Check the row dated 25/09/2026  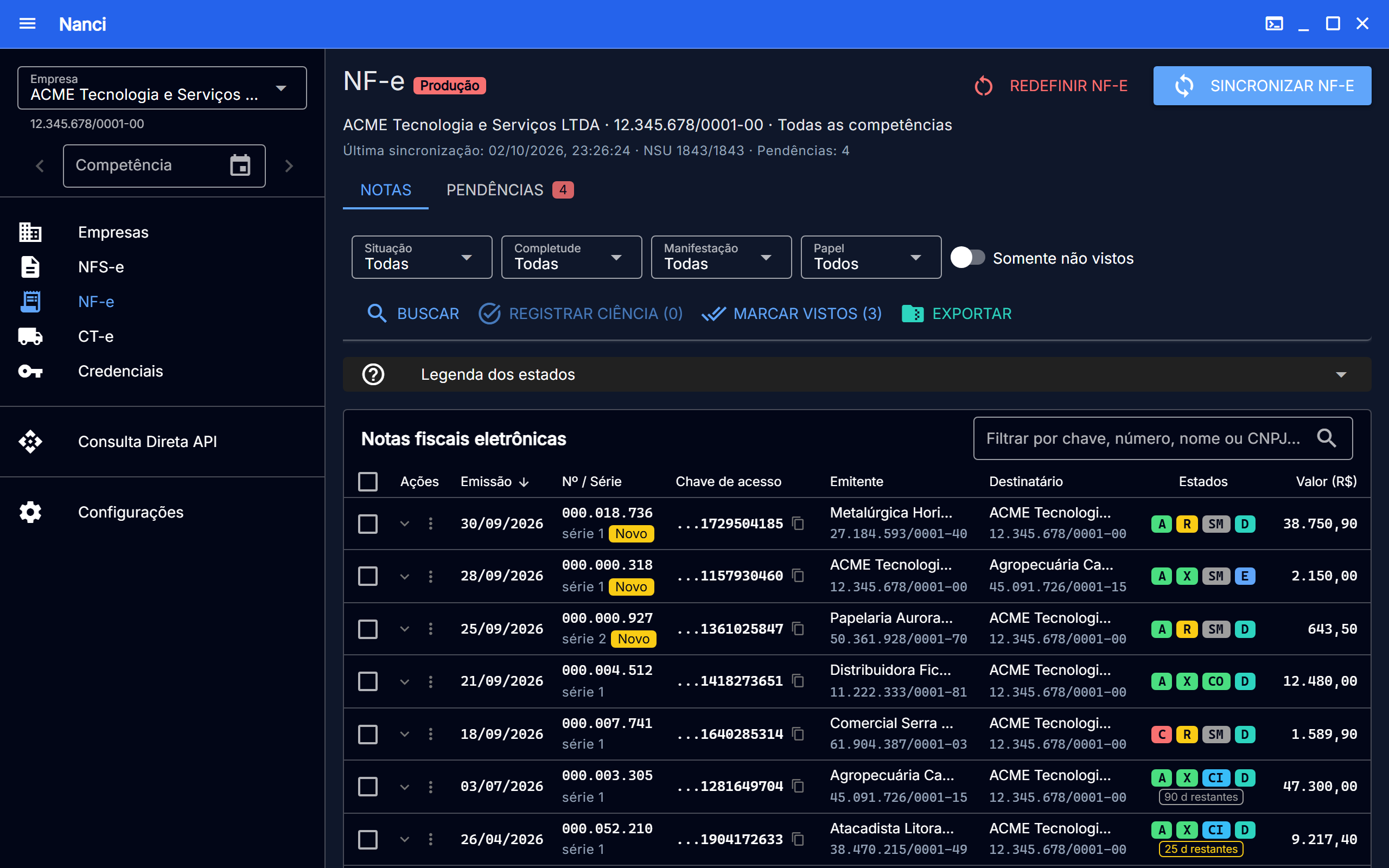click(367, 629)
